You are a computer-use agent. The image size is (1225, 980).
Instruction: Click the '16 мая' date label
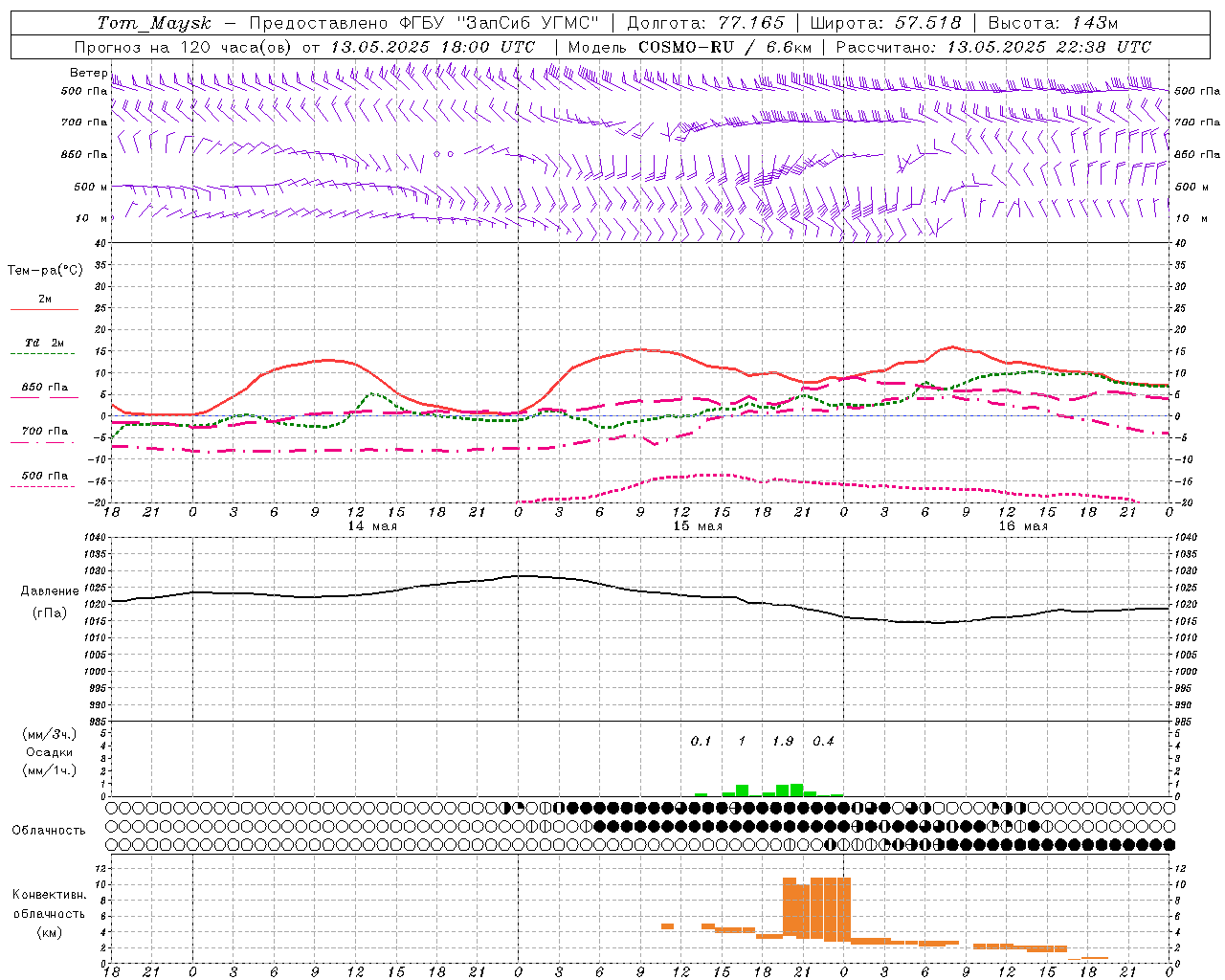pyautogui.click(x=1023, y=526)
